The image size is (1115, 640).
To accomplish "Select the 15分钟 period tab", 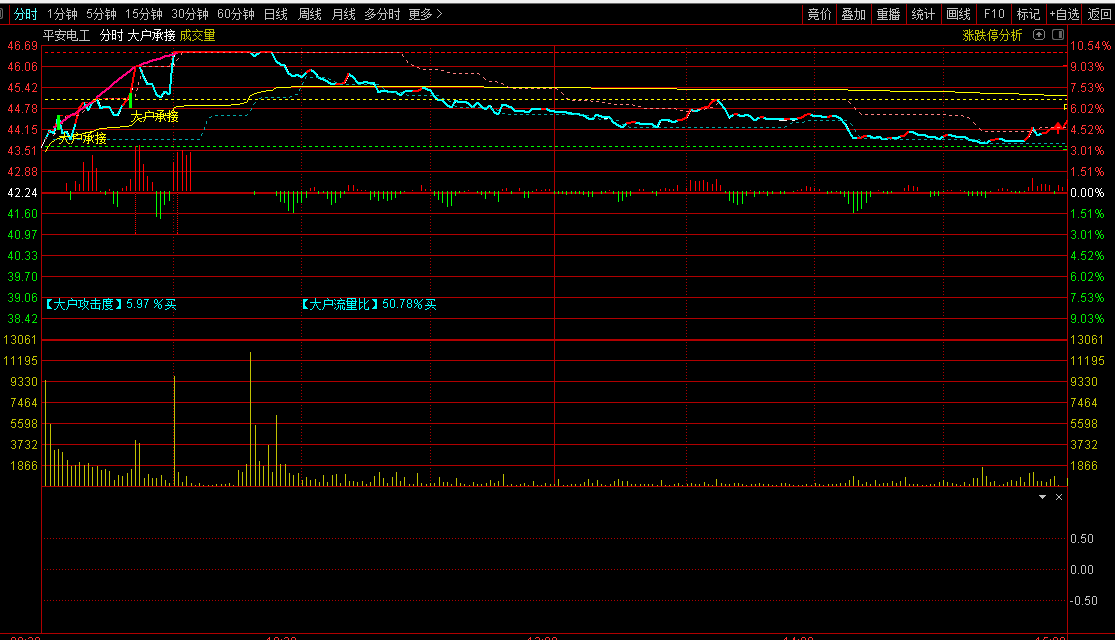I will click(x=144, y=14).
